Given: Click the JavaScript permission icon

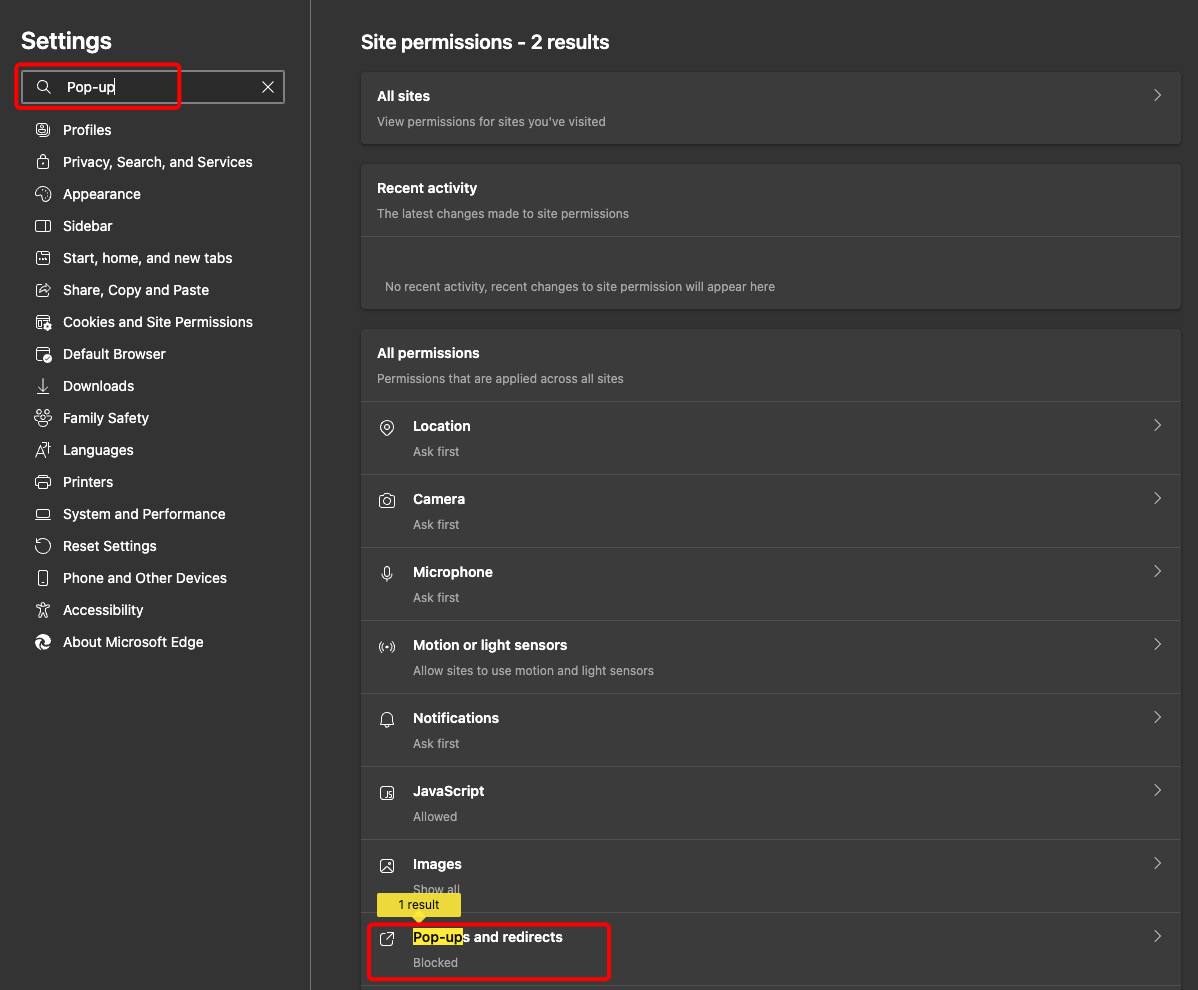Looking at the screenshot, I should [387, 793].
